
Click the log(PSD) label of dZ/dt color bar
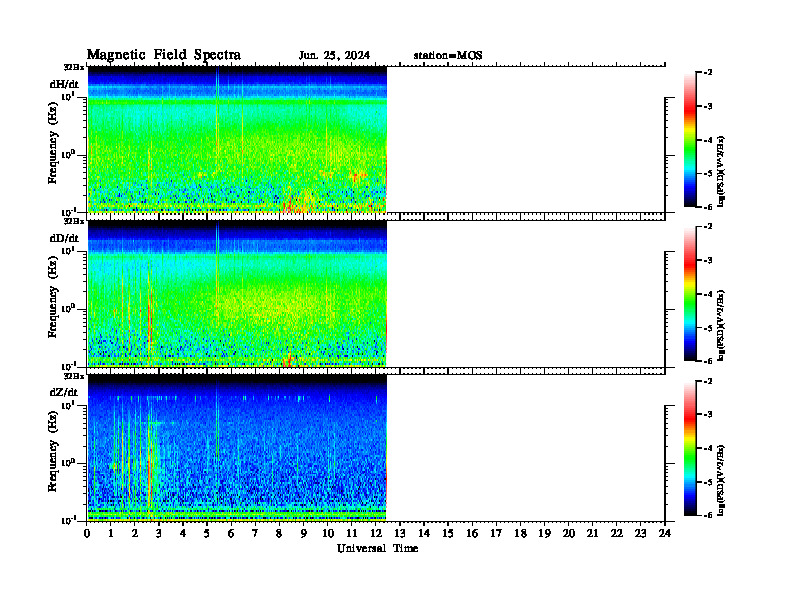pos(721,480)
